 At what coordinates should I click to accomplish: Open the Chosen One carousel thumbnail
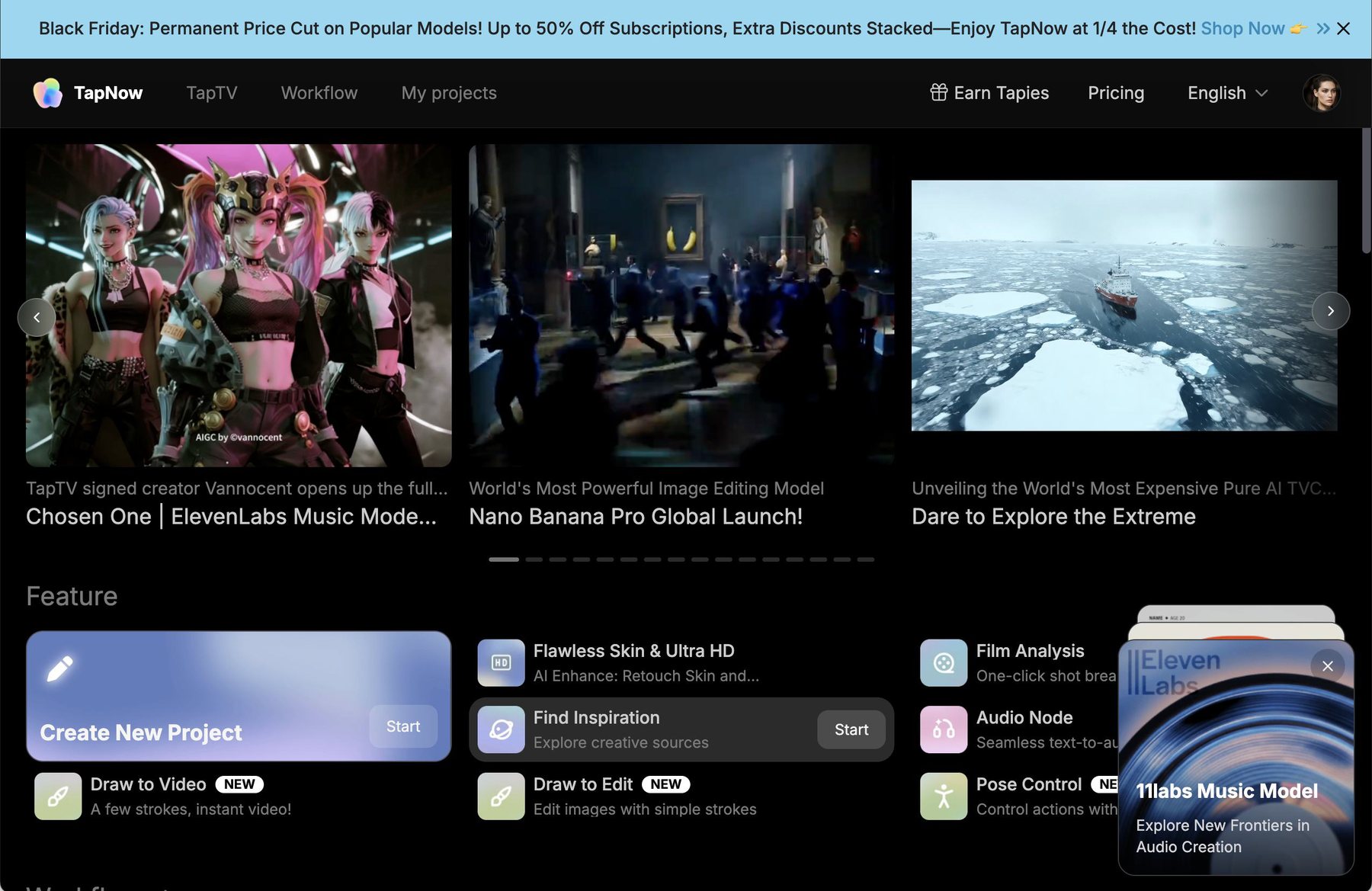[x=239, y=306]
